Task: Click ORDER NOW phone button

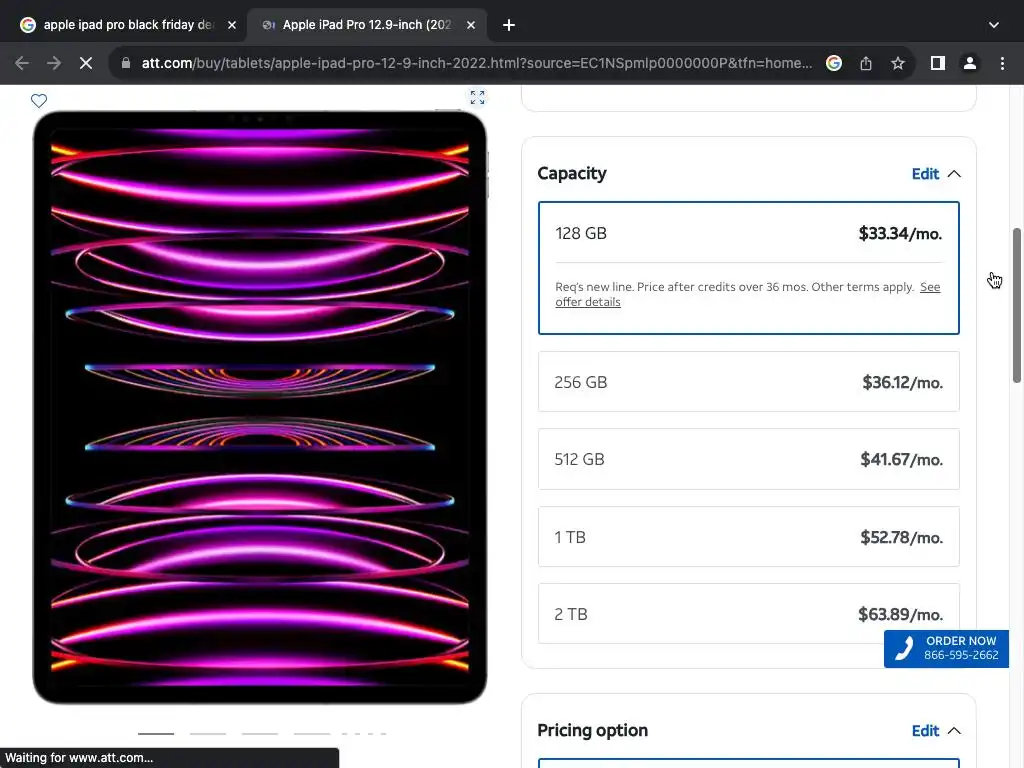Action: click(946, 648)
